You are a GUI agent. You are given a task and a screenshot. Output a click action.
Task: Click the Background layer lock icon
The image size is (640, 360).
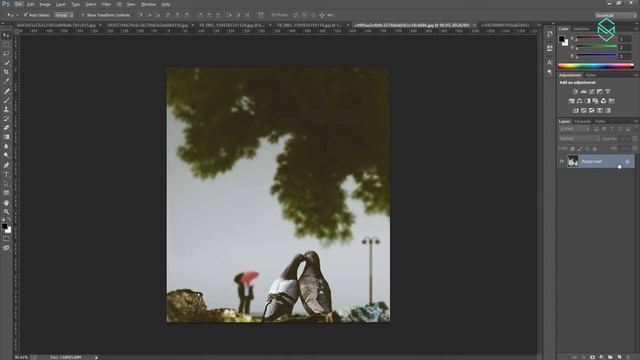[627, 162]
